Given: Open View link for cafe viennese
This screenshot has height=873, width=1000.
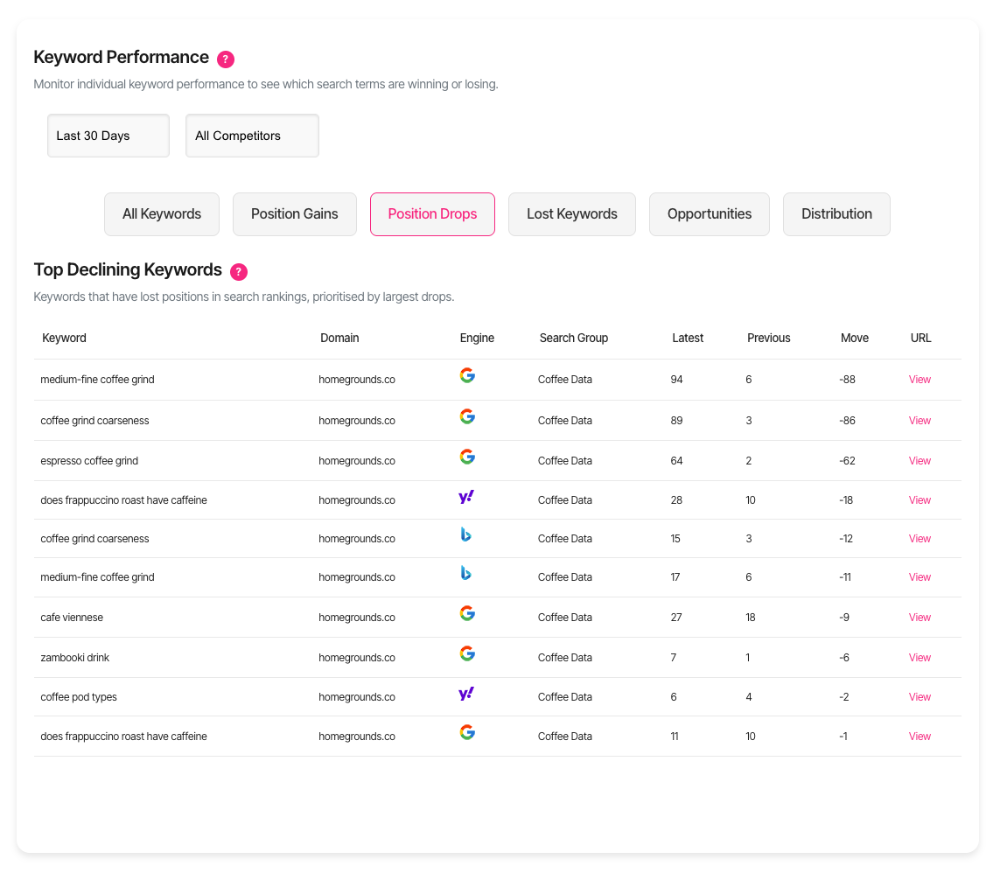Looking at the screenshot, I should tap(920, 617).
